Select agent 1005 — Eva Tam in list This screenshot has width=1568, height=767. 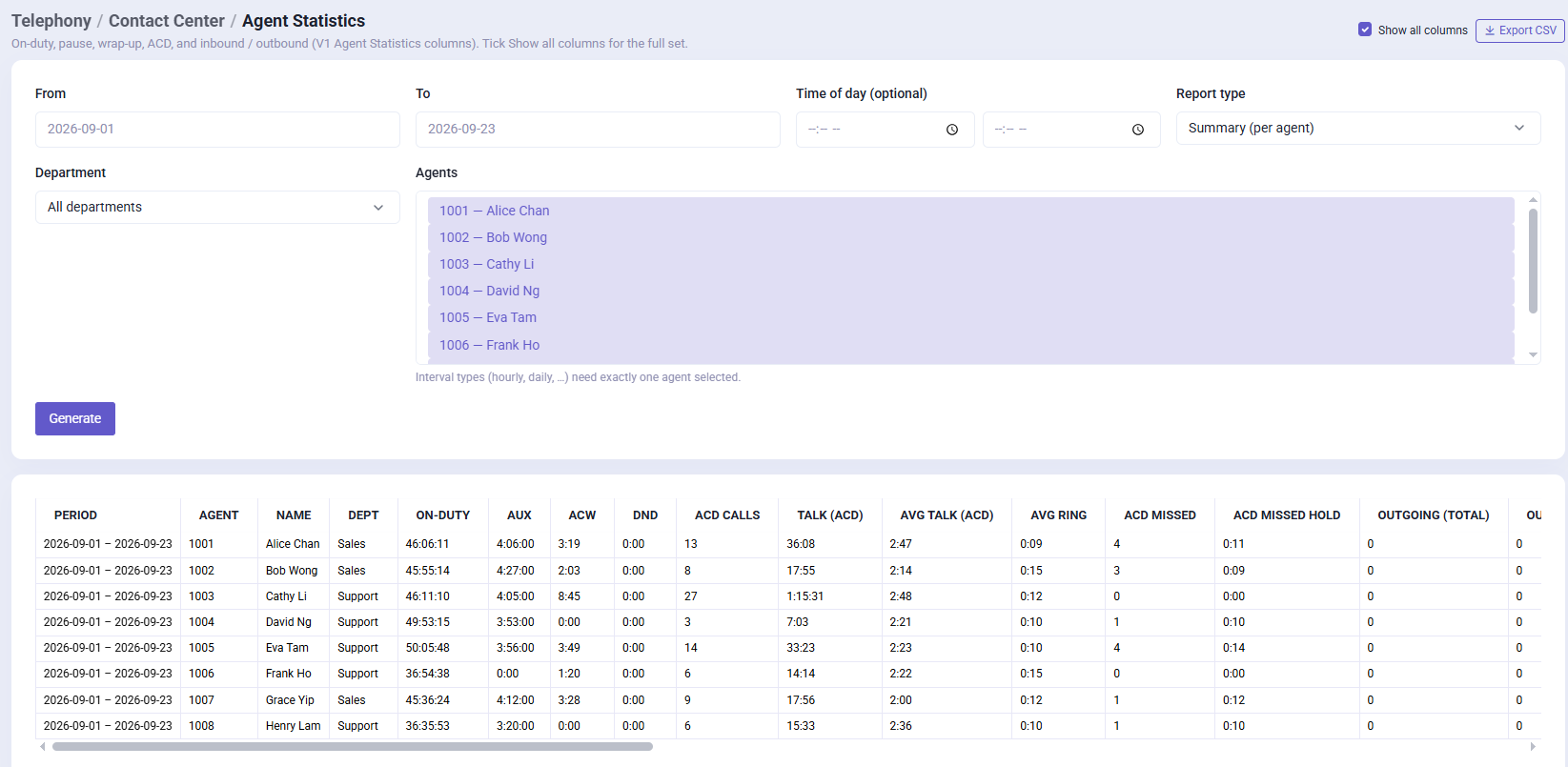[x=970, y=317]
